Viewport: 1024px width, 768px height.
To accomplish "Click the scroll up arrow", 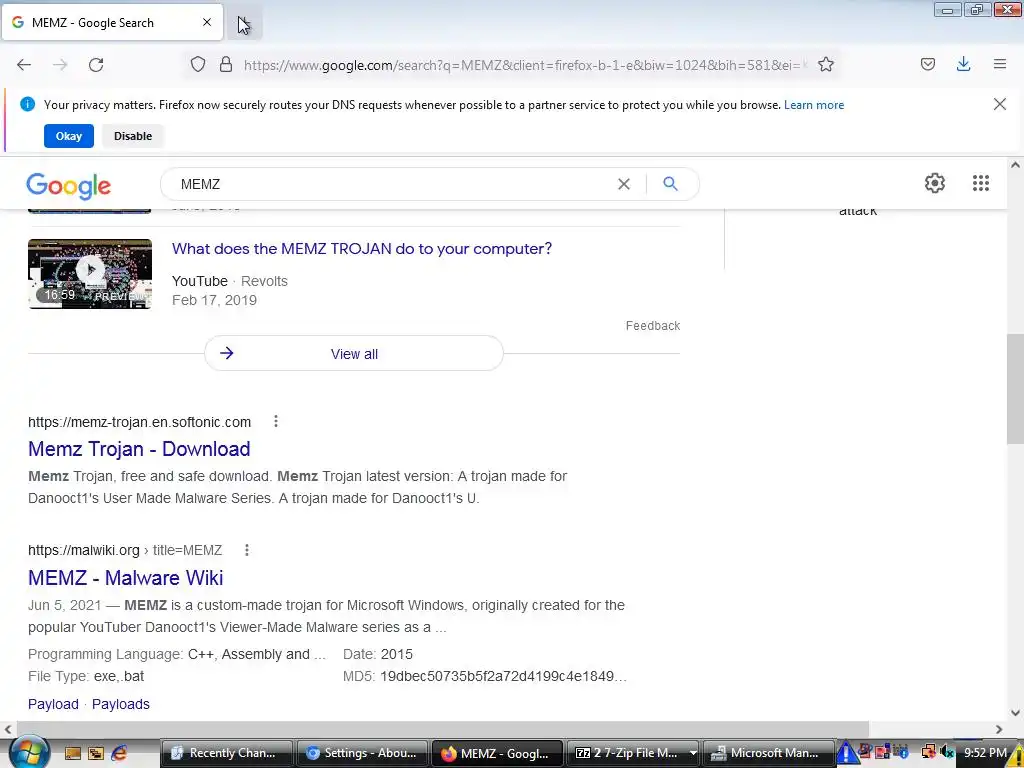I will tap(1015, 165).
